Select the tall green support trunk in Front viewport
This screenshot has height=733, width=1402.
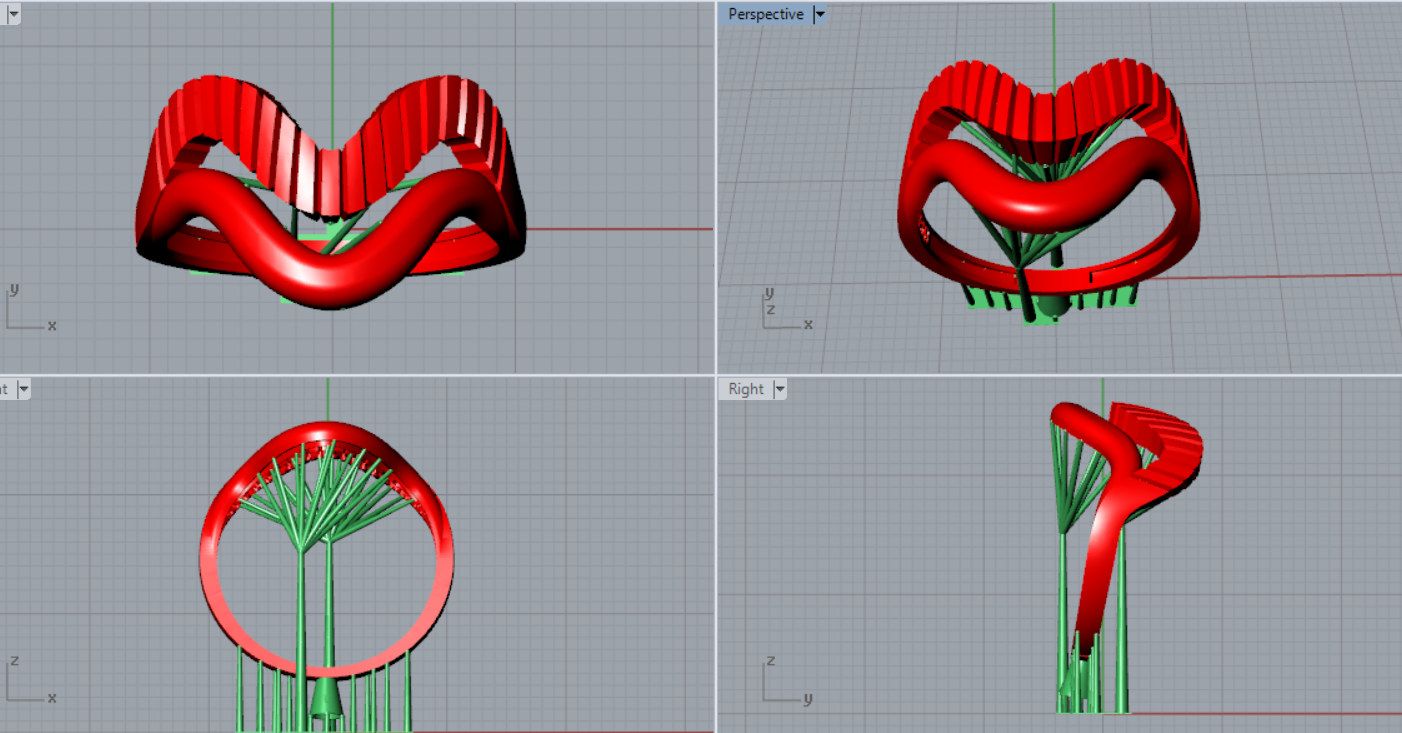pos(301,620)
